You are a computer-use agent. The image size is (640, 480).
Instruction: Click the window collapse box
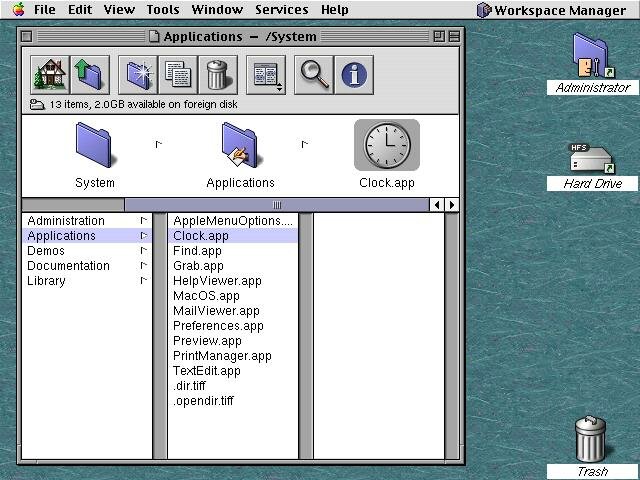[454, 37]
